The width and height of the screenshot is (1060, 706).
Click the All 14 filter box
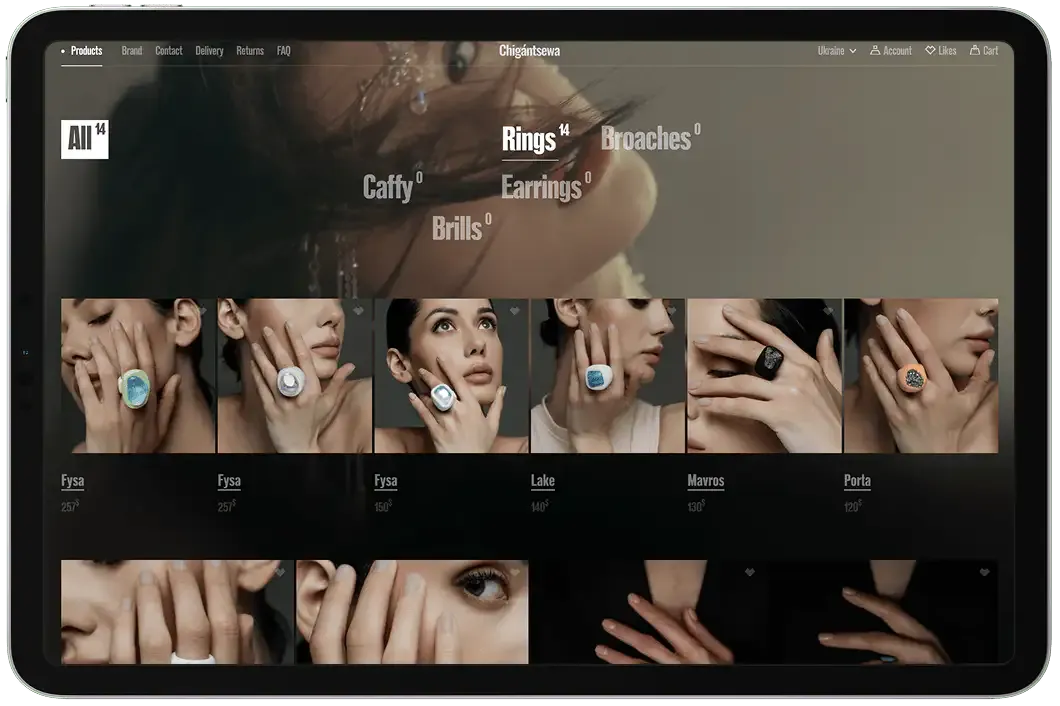(84, 139)
